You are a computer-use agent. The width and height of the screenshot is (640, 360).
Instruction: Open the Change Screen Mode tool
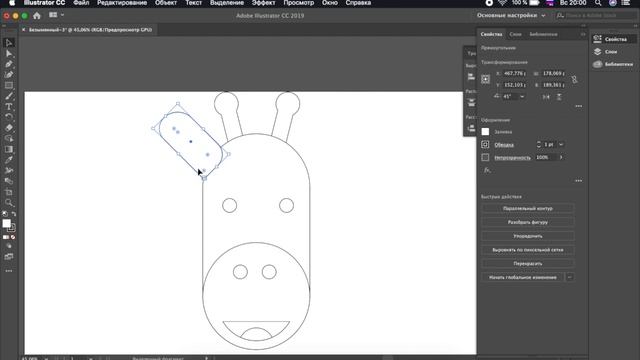click(9, 257)
